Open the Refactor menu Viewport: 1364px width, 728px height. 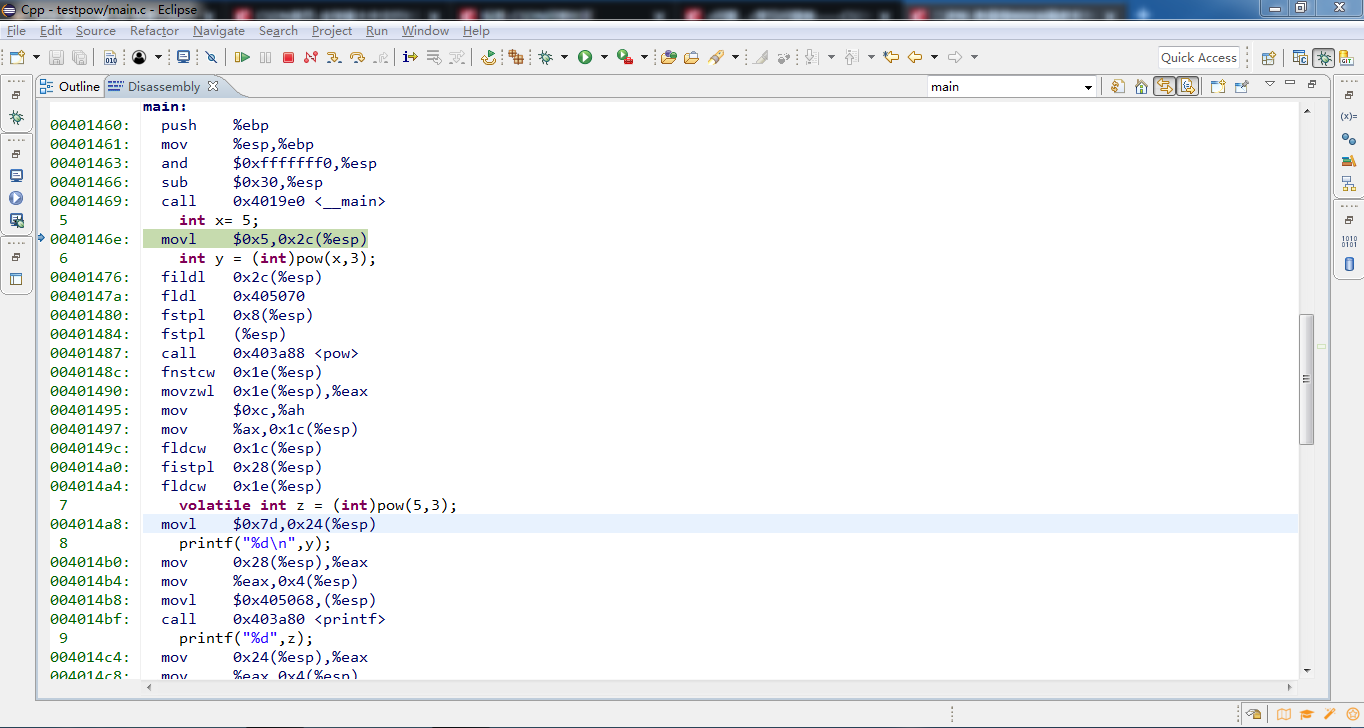pos(154,31)
